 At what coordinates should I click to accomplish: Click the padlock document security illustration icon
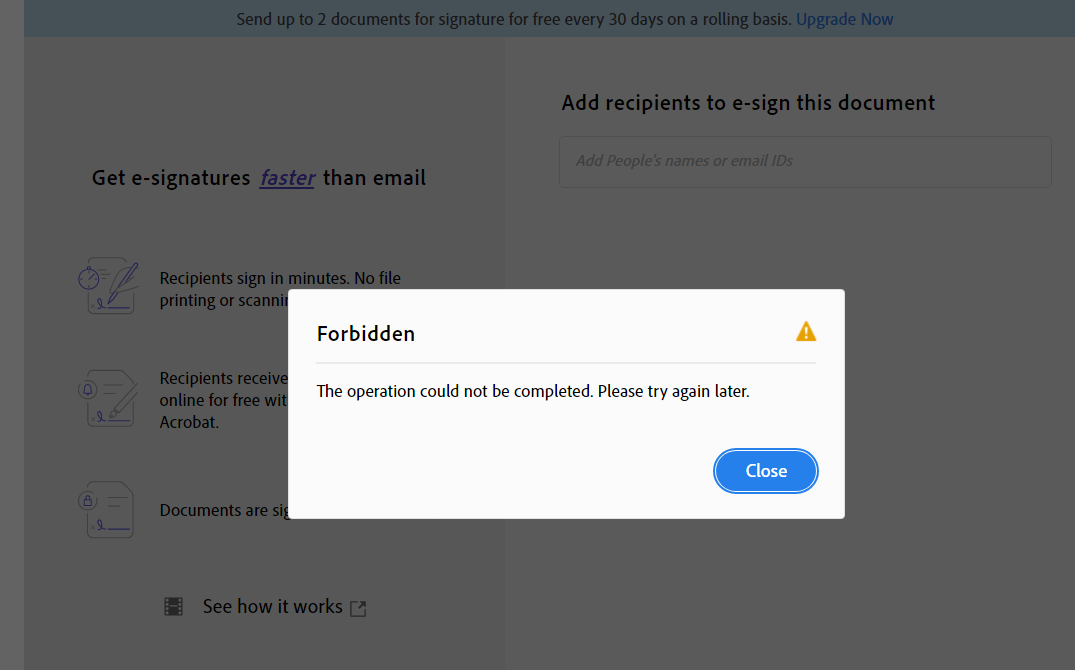coord(108,510)
